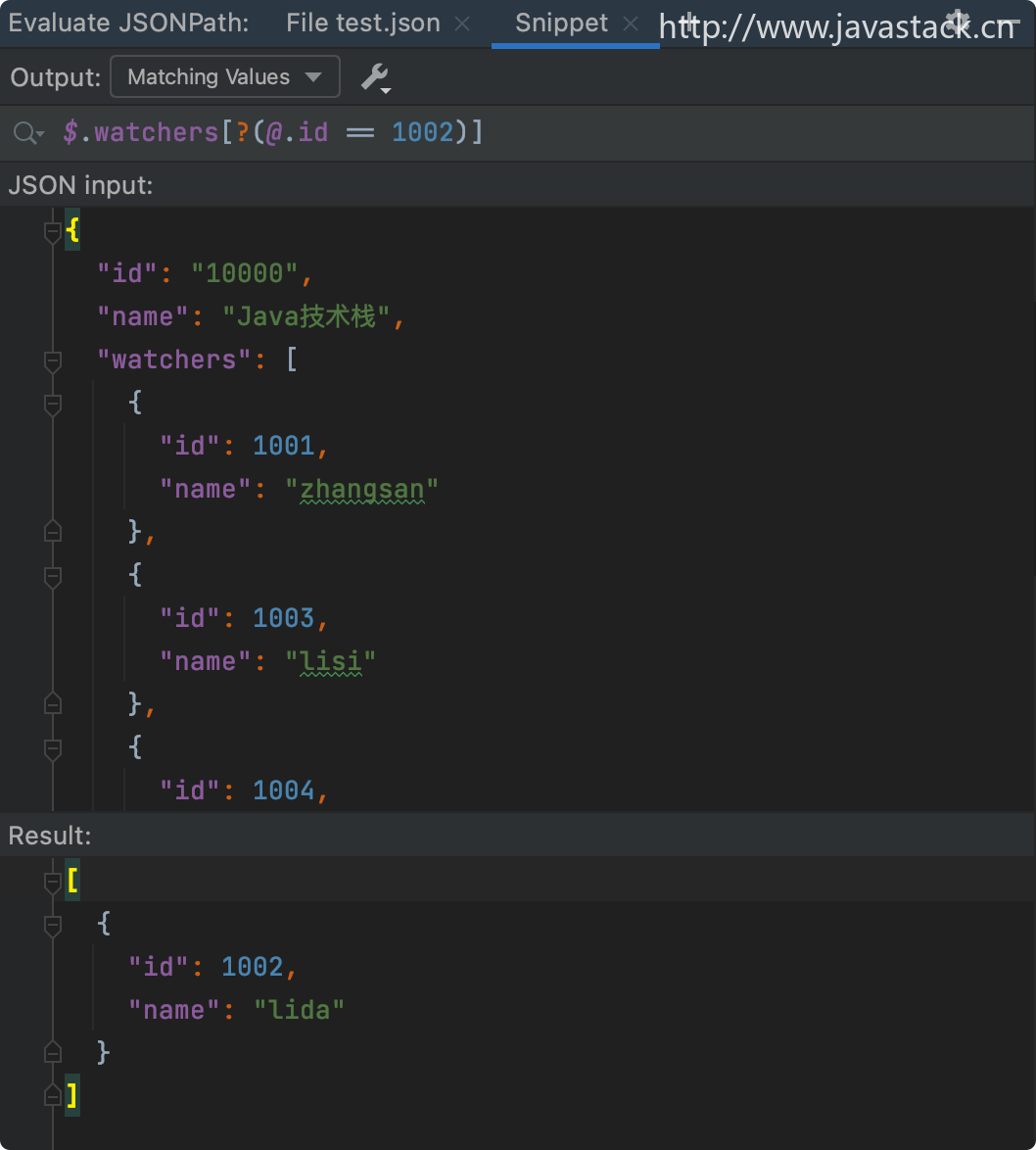The width and height of the screenshot is (1036, 1150).
Task: Click fold end marker of Result array
Action: coord(52,1095)
